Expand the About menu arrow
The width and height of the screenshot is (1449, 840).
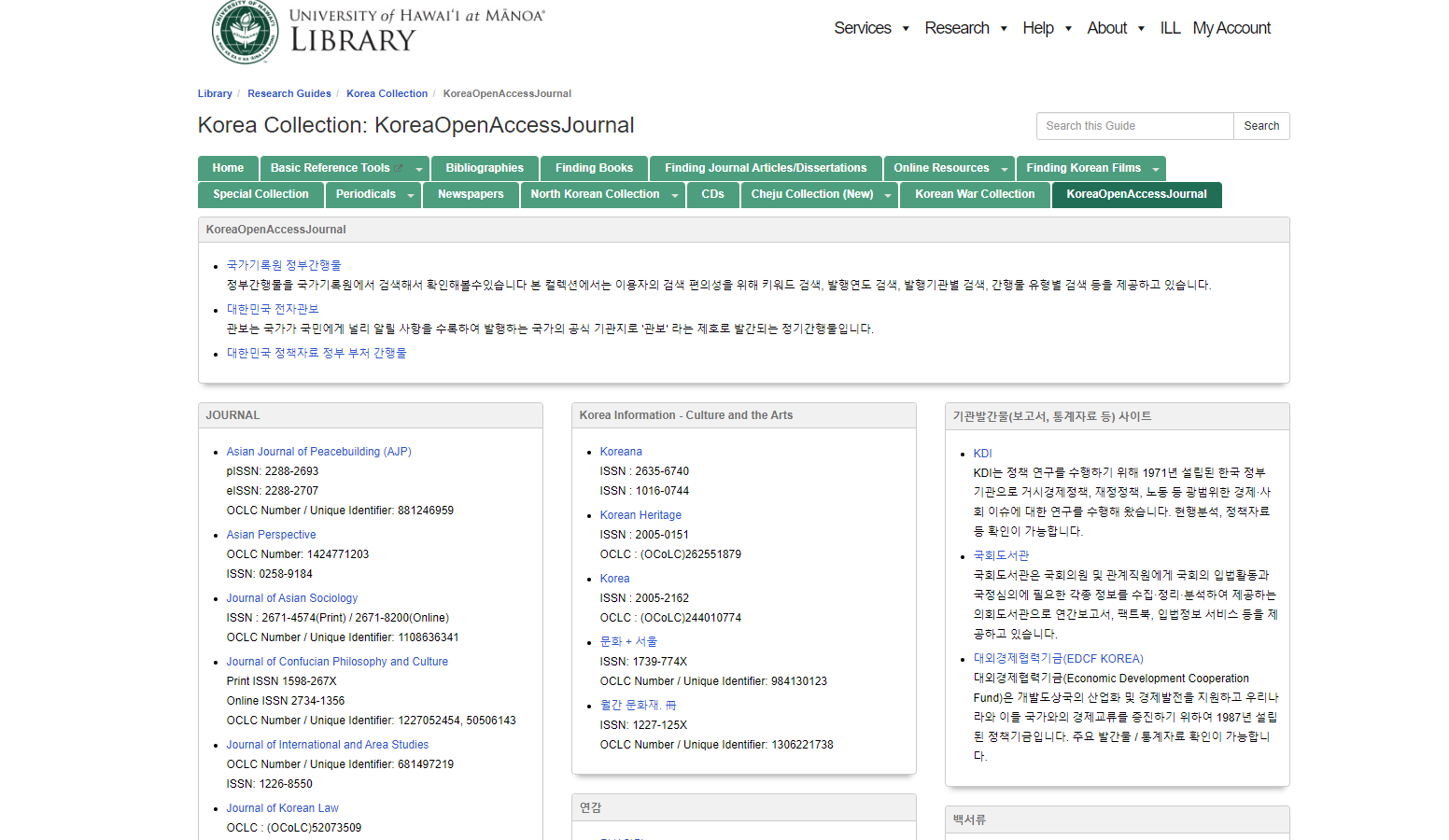[x=1141, y=29]
